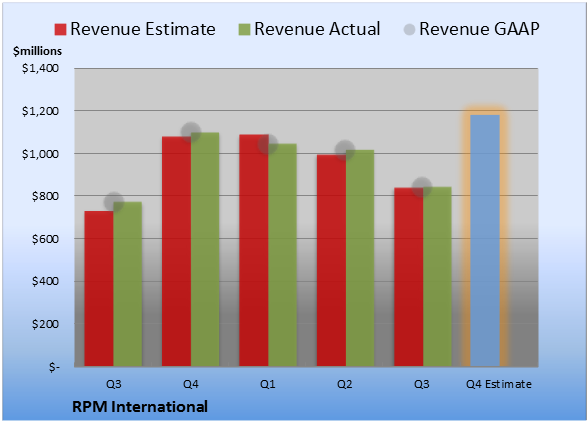Select the red estimate bar for Q1
588x422 pixels.
254,250
